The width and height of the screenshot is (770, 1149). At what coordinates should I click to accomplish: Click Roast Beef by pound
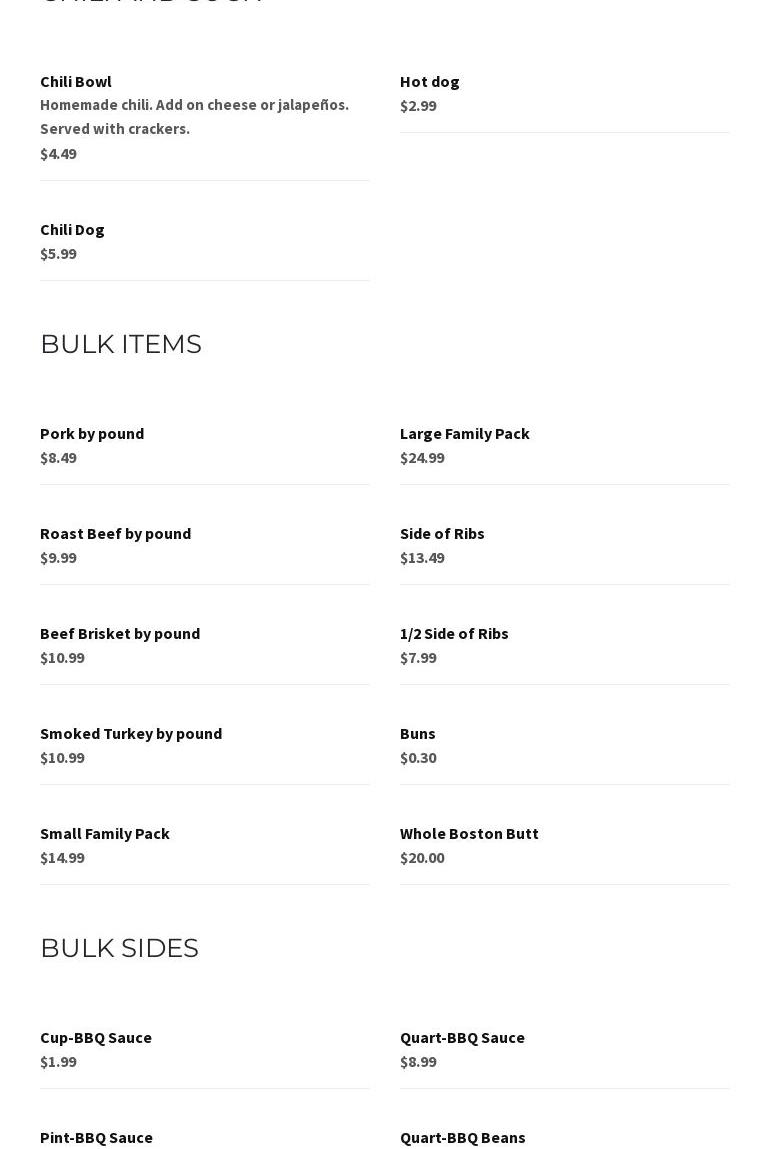pyautogui.click(x=115, y=533)
